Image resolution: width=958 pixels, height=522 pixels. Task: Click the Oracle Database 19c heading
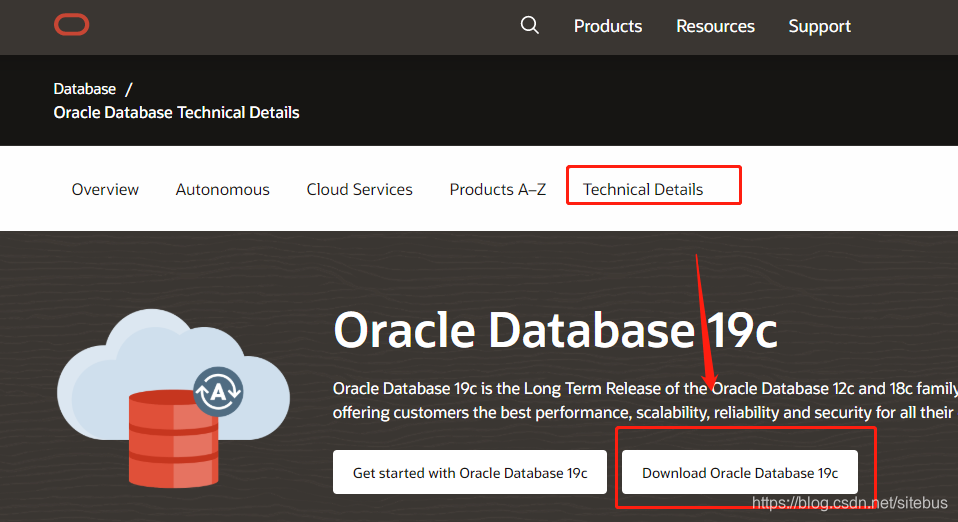click(555, 331)
